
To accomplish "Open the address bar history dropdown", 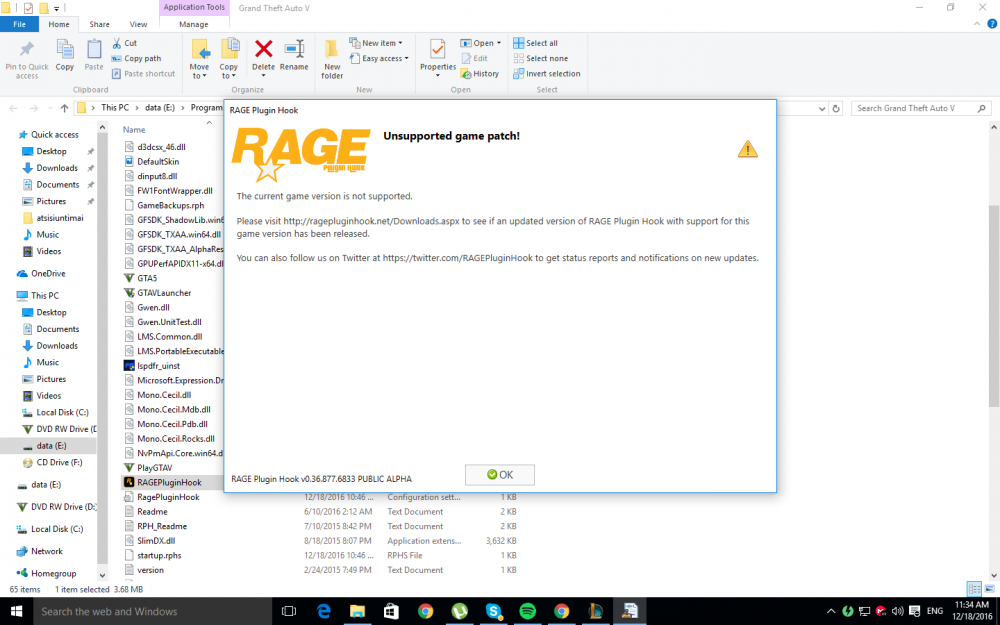I will point(822,108).
